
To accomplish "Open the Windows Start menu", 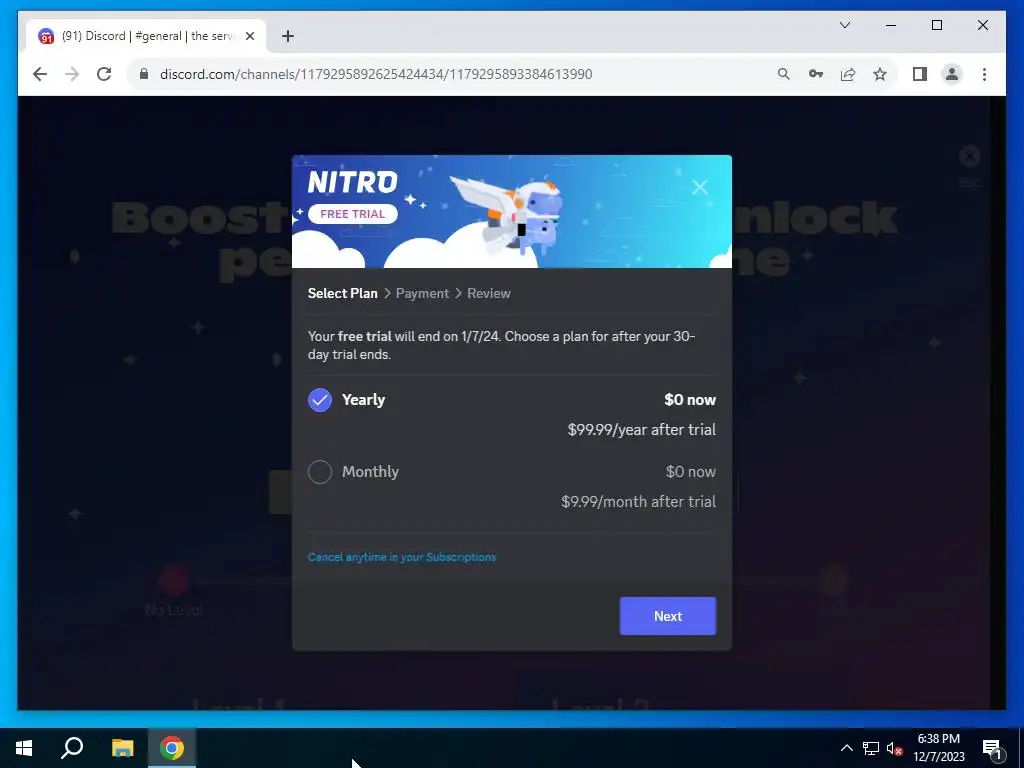I will (24, 748).
